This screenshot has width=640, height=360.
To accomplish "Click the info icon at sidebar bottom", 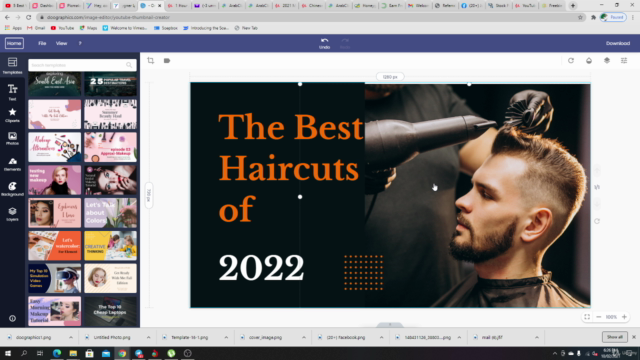I will 12,318.
